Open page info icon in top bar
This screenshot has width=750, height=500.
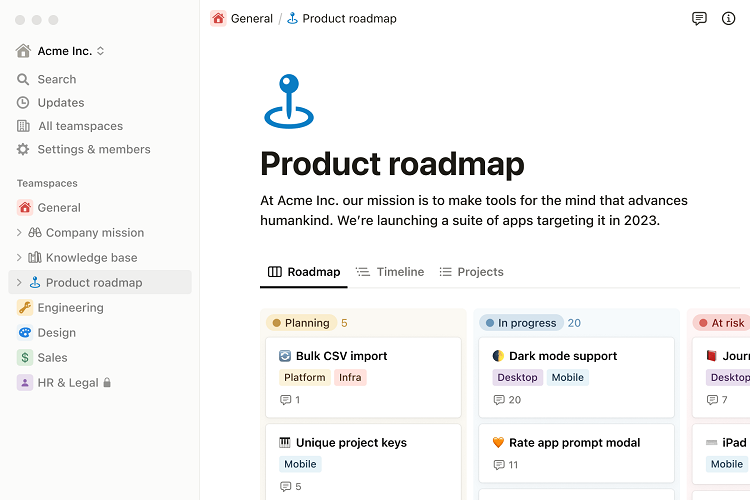[728, 19]
